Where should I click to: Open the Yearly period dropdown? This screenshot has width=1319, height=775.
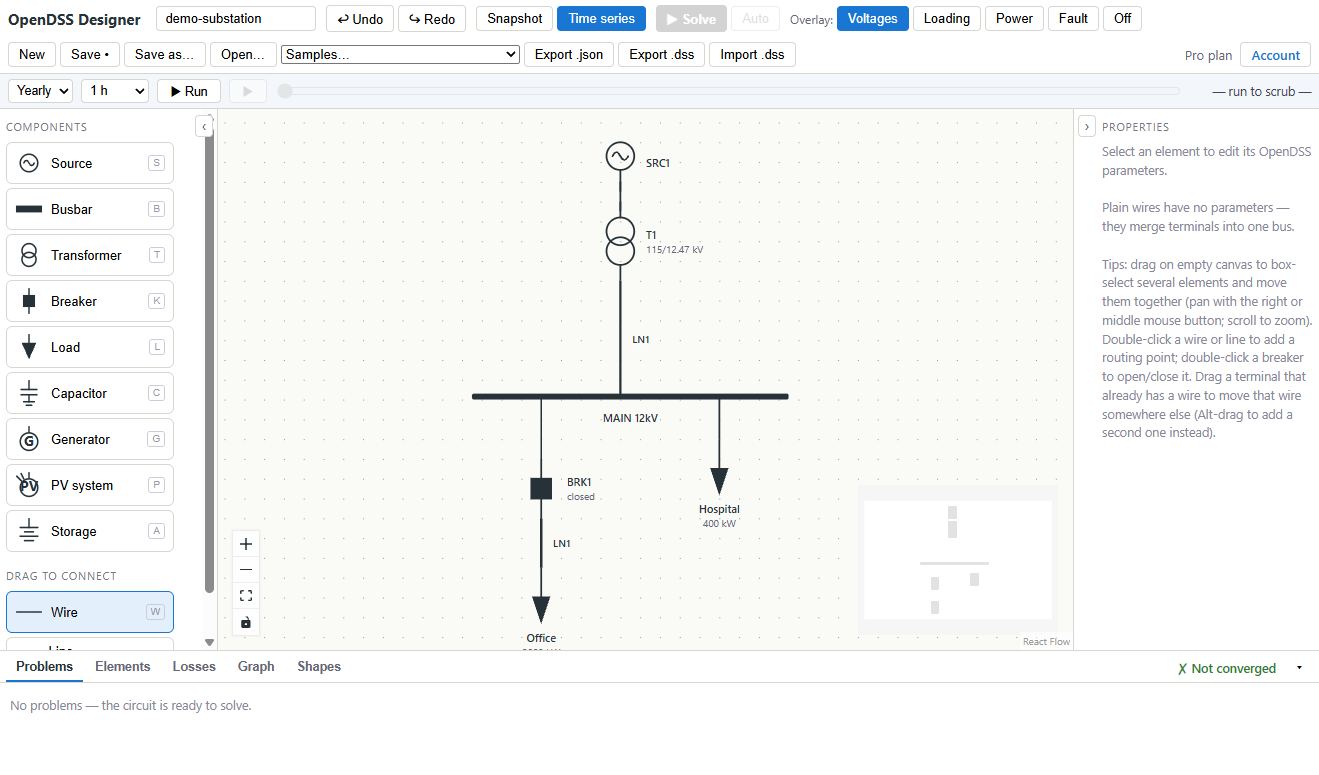(41, 91)
